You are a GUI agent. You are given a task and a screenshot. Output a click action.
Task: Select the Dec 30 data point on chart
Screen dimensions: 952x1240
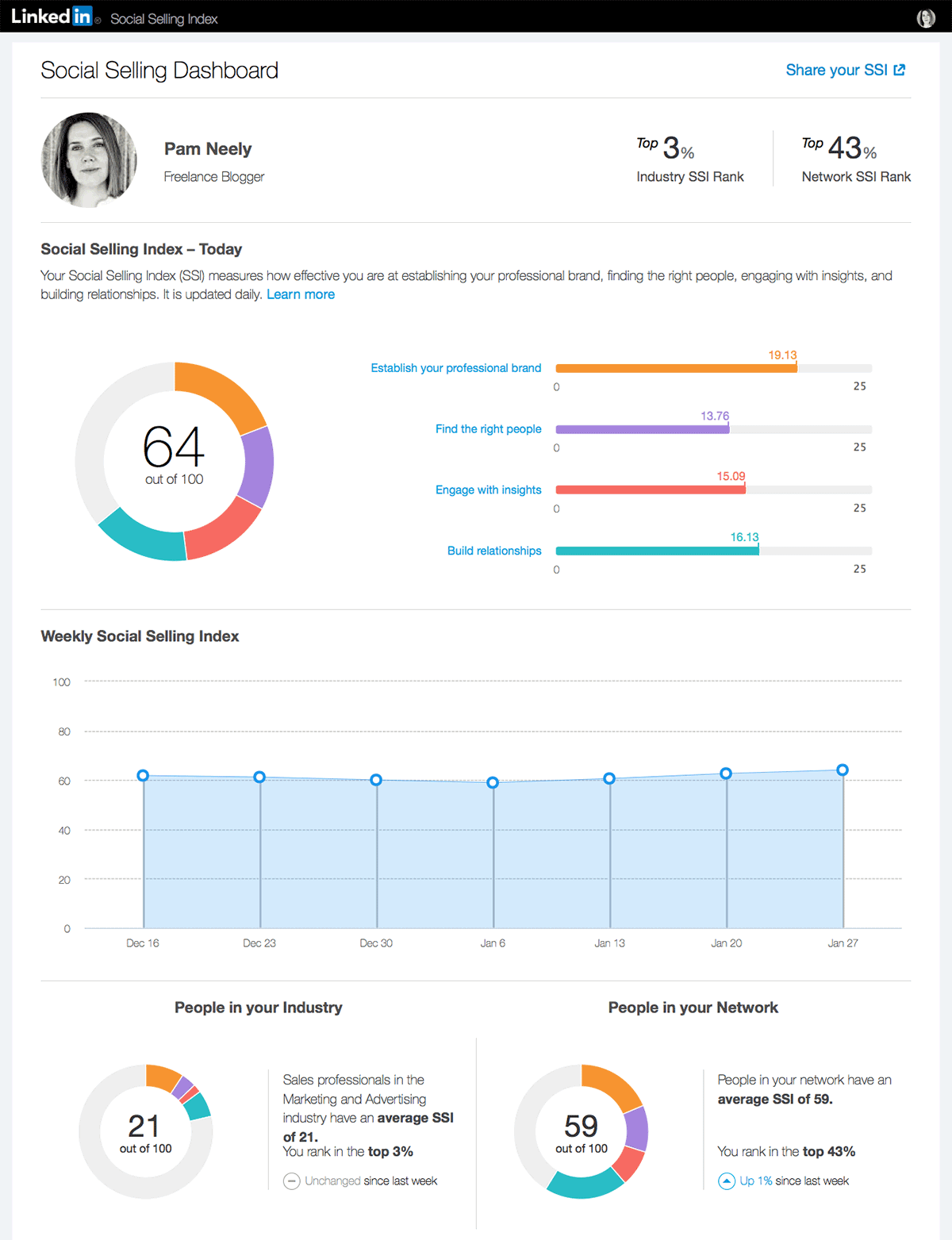[376, 780]
